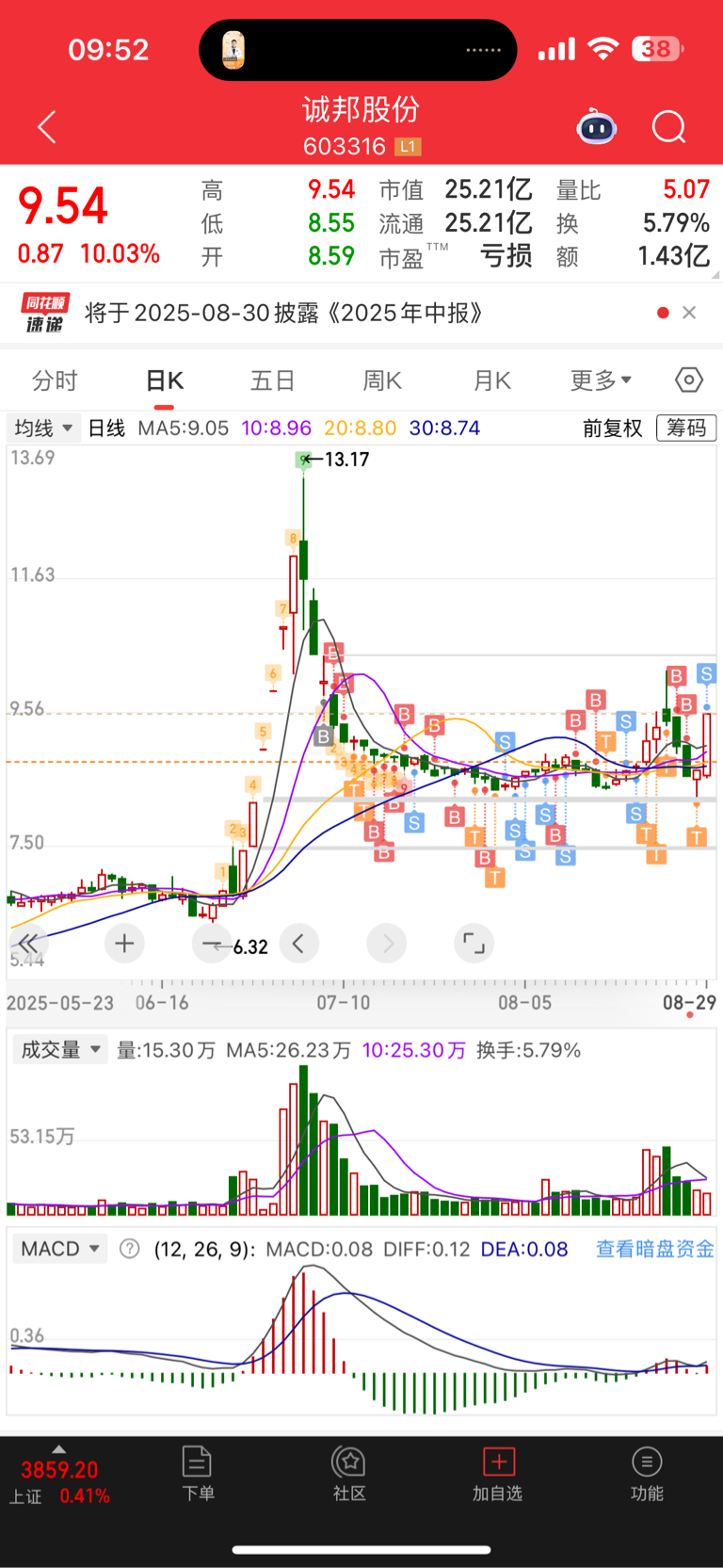Tap the 筹码 chip distribution button
This screenshot has width=723, height=1568.
[x=686, y=428]
